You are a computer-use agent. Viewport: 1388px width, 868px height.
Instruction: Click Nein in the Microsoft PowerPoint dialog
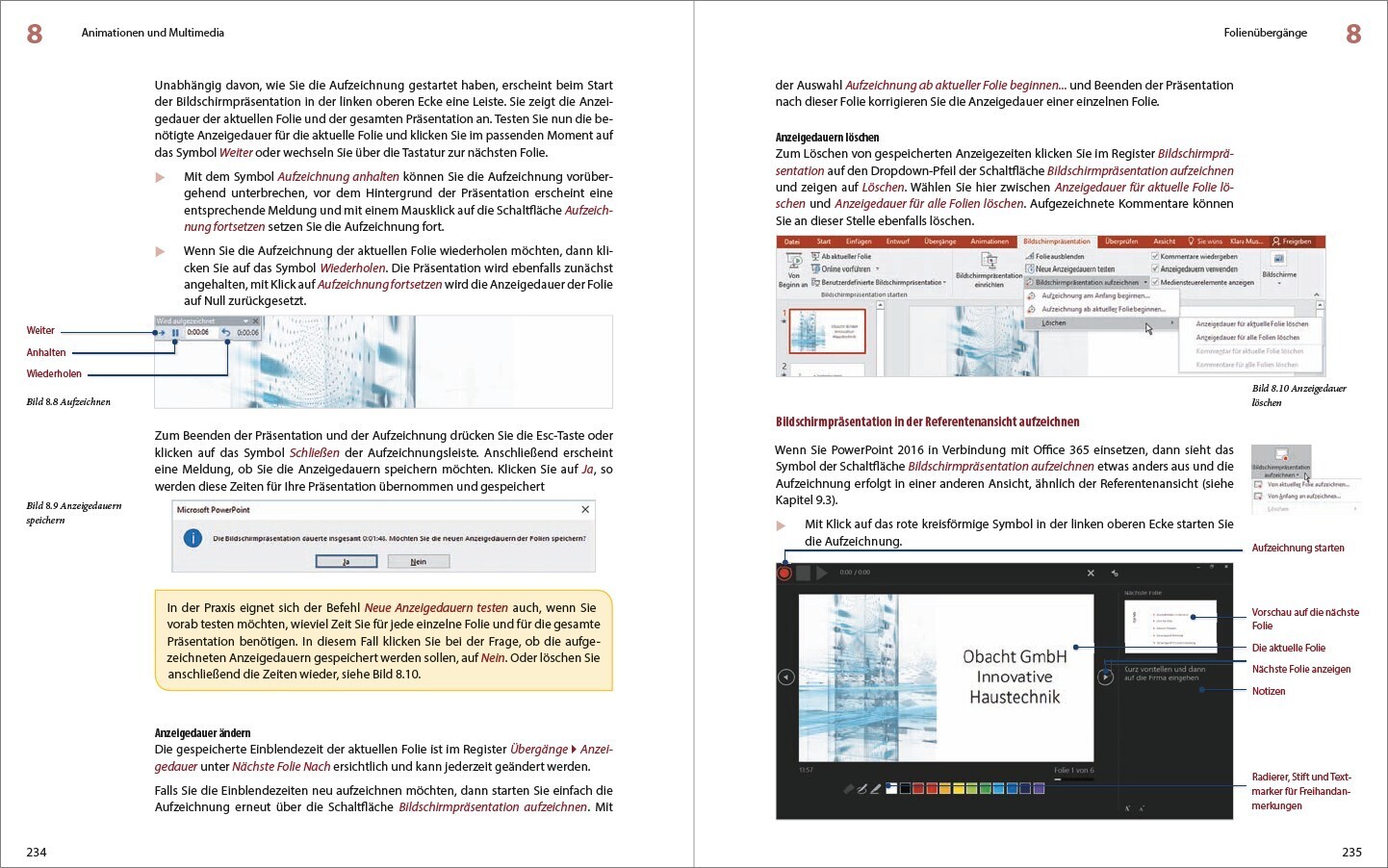pos(419,561)
